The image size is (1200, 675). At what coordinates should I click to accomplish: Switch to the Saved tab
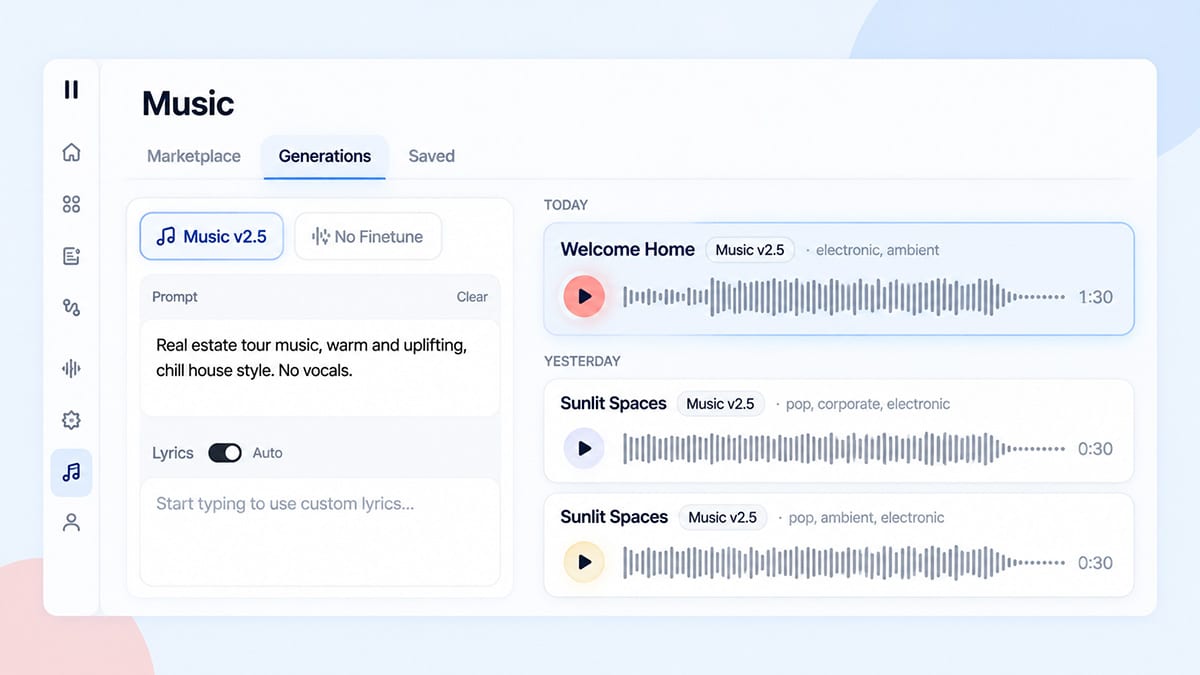[431, 156]
